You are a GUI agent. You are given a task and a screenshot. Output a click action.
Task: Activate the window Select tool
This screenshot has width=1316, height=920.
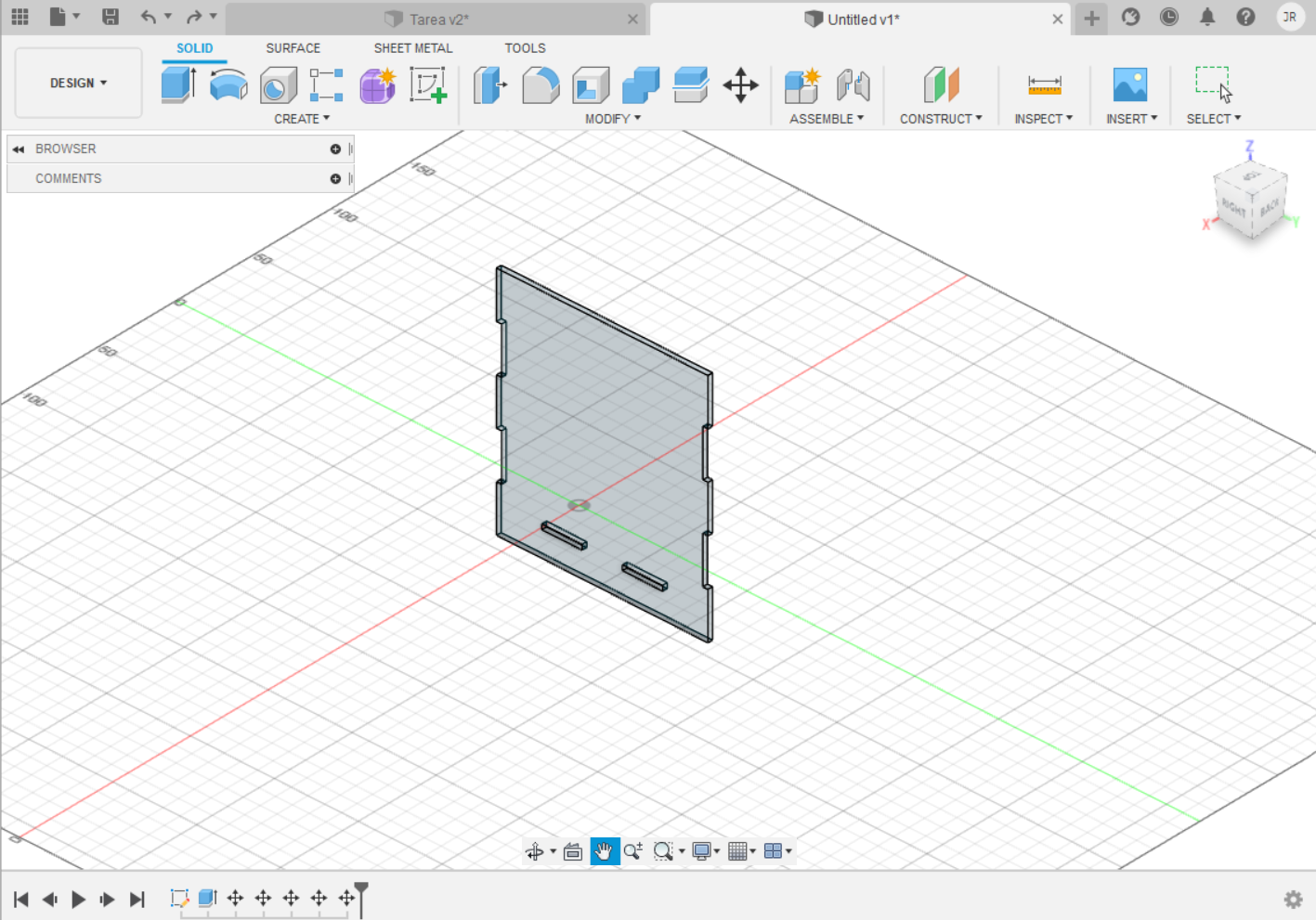(1213, 84)
